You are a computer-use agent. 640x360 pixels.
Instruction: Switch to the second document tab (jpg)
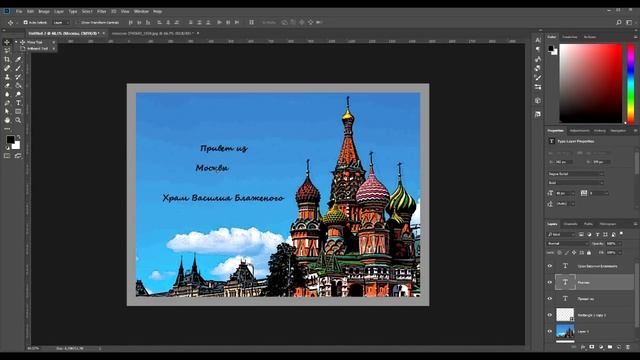pyautogui.click(x=153, y=33)
